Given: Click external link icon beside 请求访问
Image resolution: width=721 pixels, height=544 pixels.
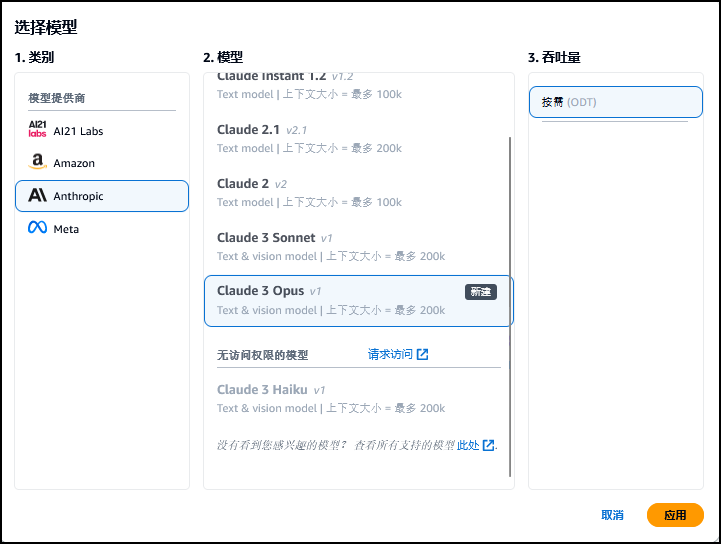Looking at the screenshot, I should (x=423, y=354).
